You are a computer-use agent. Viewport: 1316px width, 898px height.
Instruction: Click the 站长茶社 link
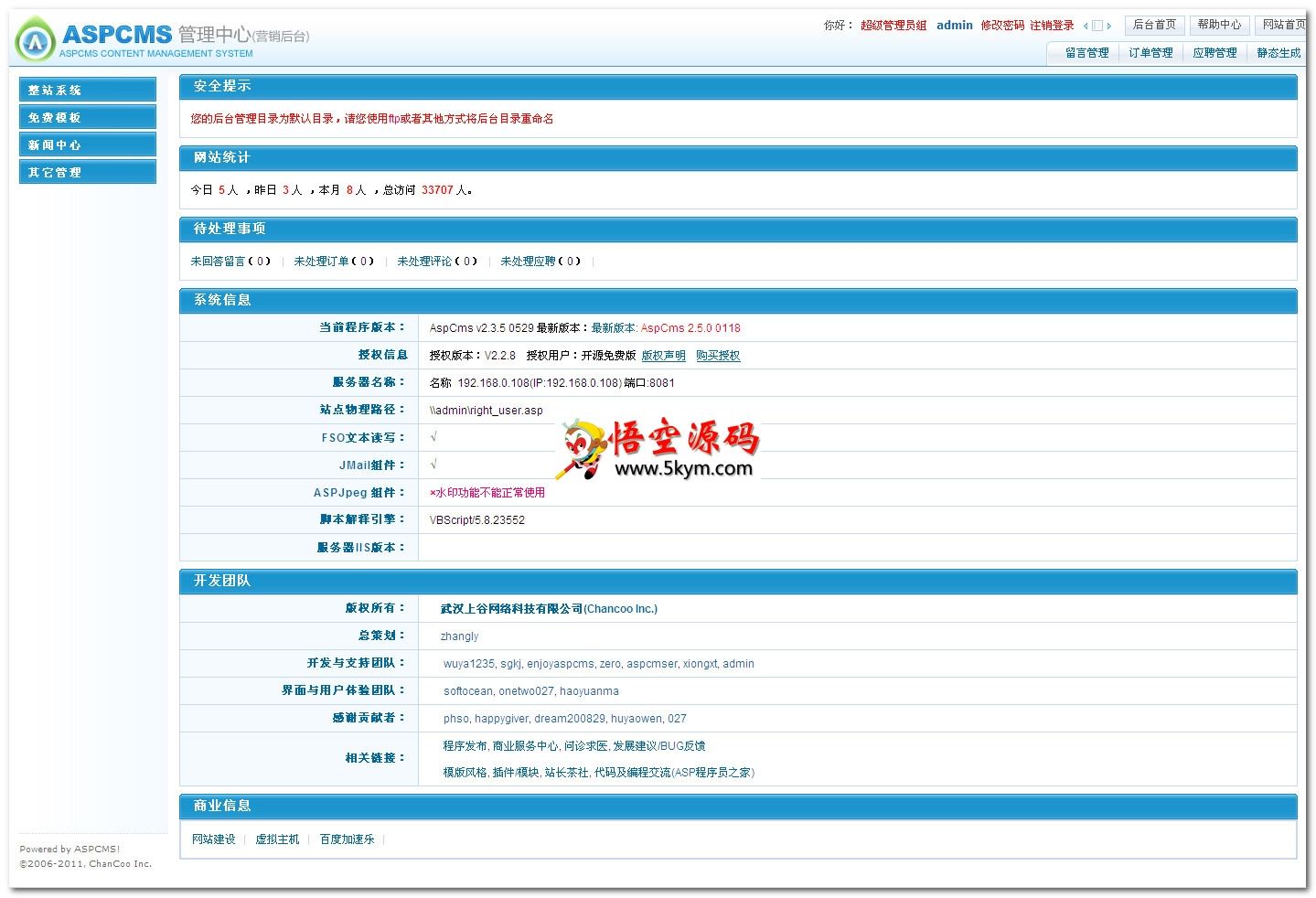[566, 773]
